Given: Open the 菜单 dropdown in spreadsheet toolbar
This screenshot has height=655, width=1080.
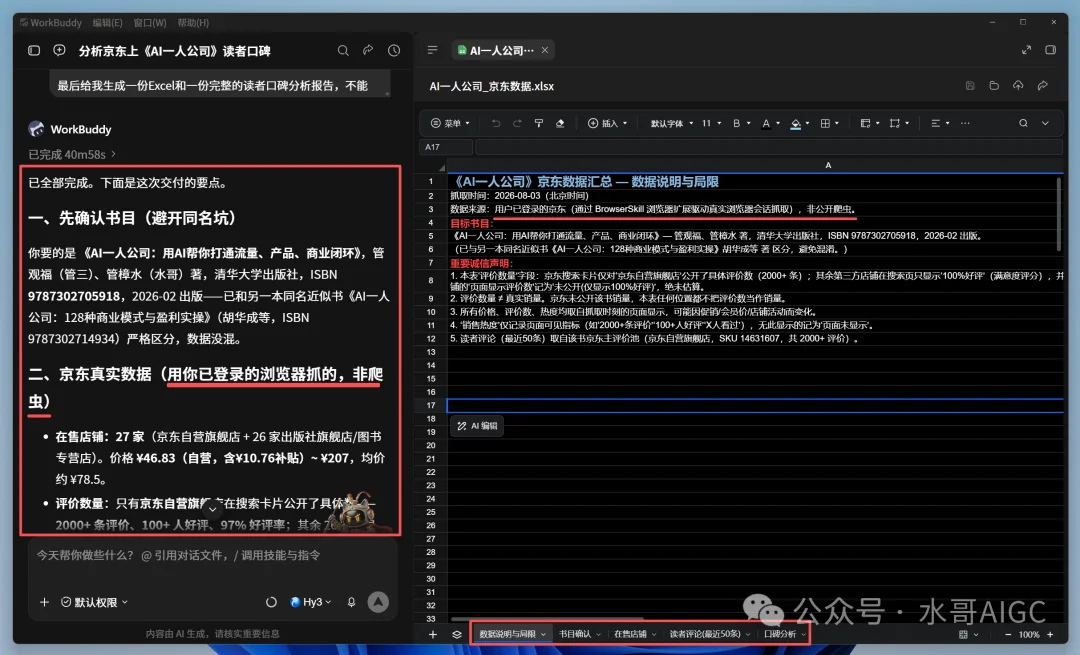Looking at the screenshot, I should [450, 123].
